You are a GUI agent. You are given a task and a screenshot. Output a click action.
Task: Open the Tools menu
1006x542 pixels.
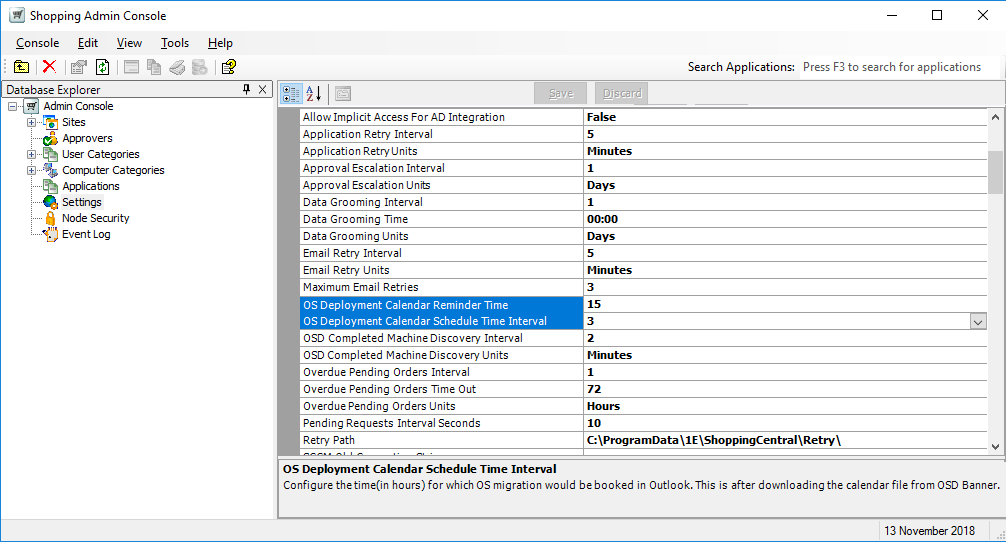[x=175, y=43]
